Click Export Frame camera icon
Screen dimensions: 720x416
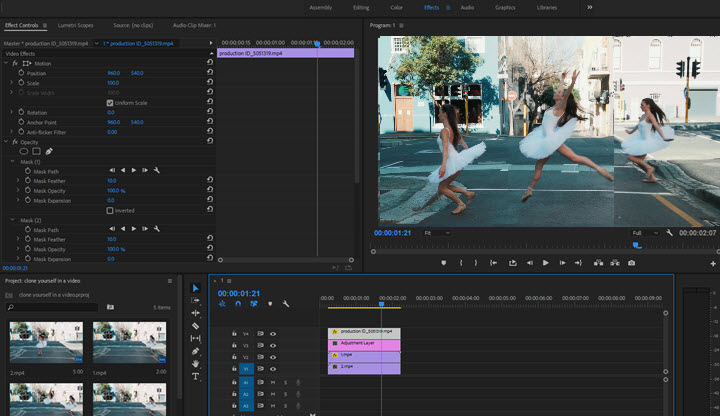631,263
